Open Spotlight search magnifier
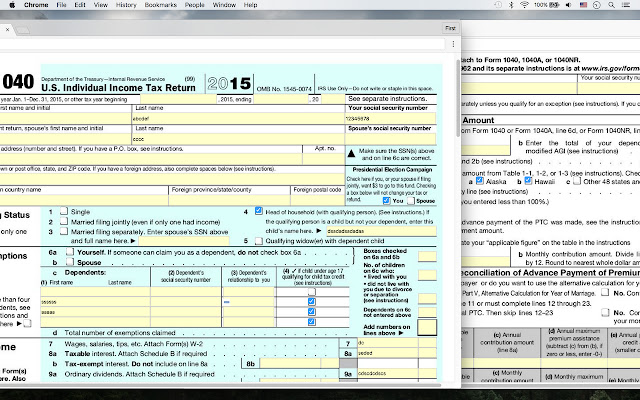640x400 pixels. point(611,5)
